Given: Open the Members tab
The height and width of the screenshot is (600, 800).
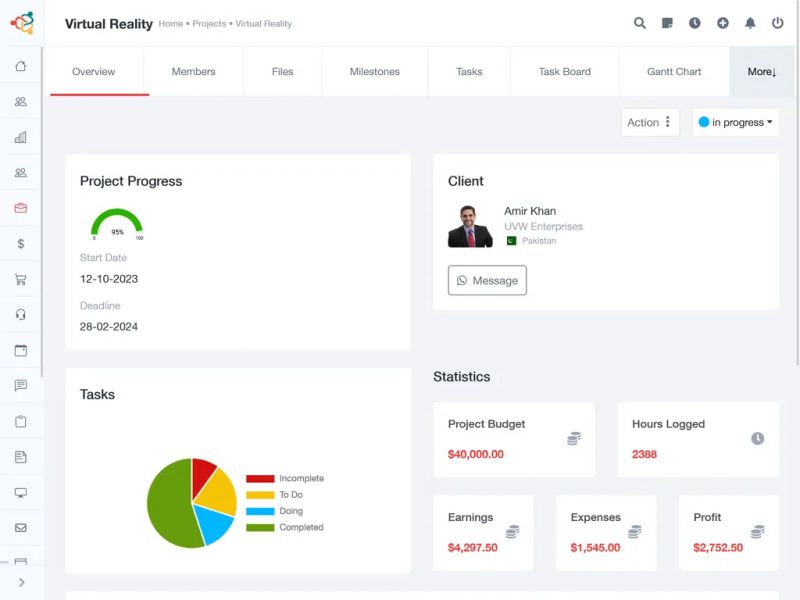Looking at the screenshot, I should 192,71.
